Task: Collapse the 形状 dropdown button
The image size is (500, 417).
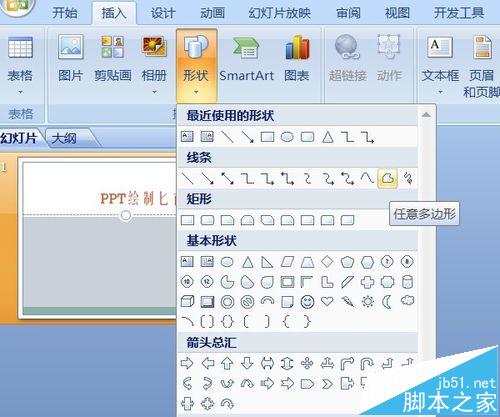Action: 196,65
